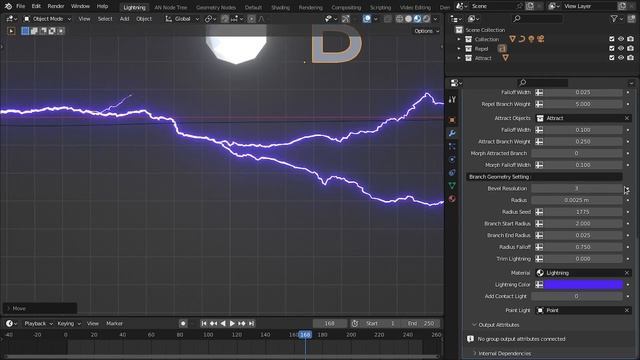Image resolution: width=640 pixels, height=360 pixels.
Task: Open the Object Data properties tab
Action: click(x=452, y=185)
